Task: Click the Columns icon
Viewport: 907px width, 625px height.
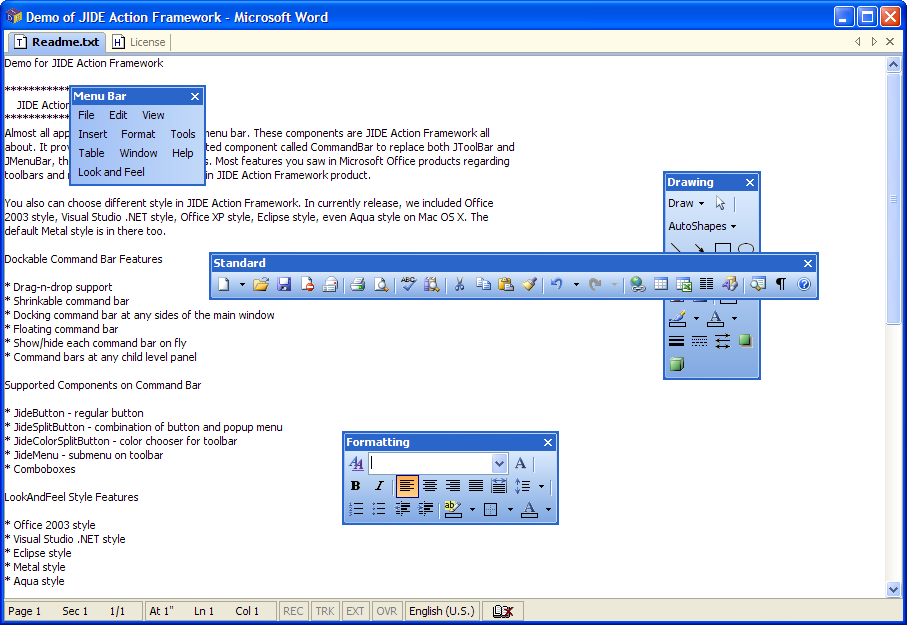Action: (x=706, y=284)
